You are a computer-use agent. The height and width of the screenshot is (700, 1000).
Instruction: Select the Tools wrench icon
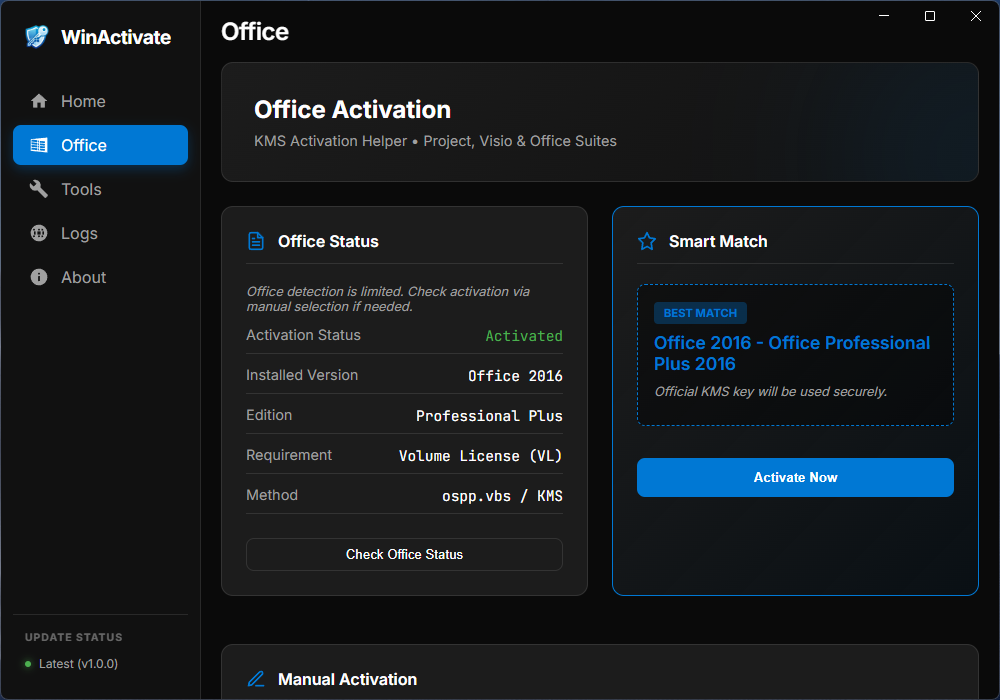coord(39,189)
